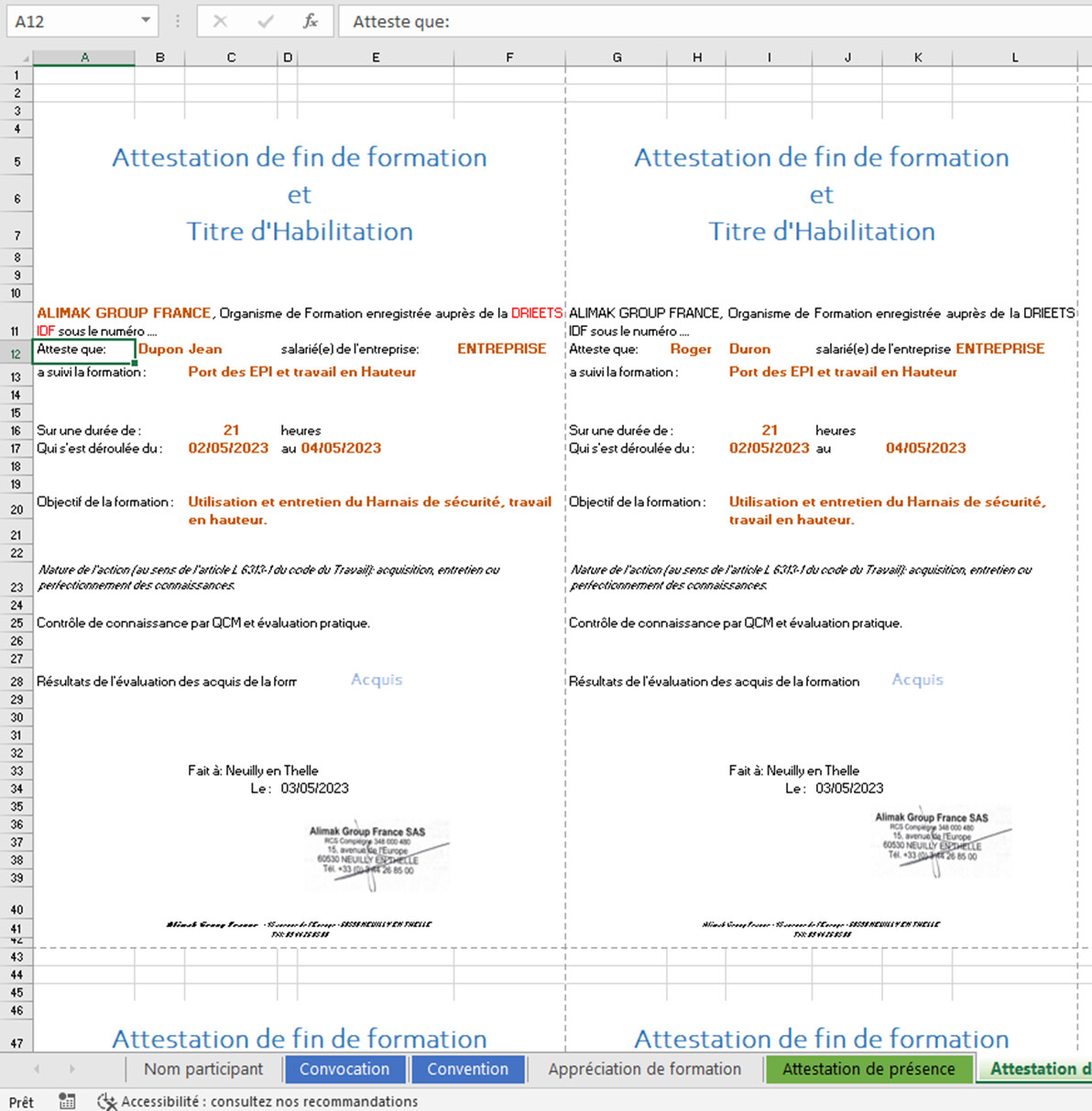Click previous sheet navigation arrow
Image resolution: width=1092 pixels, height=1111 pixels.
[37, 1069]
